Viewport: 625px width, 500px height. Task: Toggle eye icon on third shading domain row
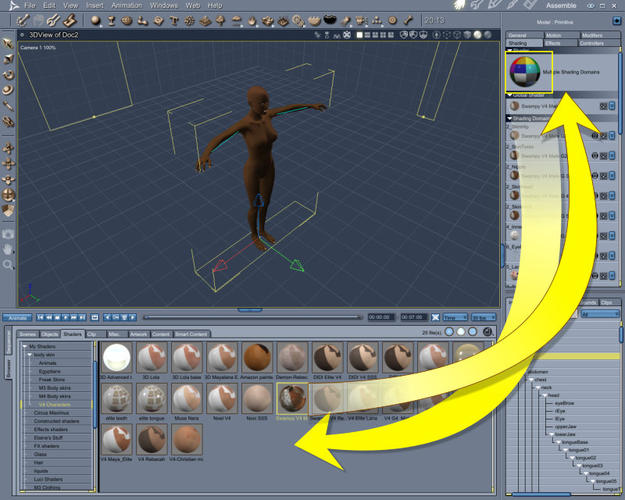595,176
